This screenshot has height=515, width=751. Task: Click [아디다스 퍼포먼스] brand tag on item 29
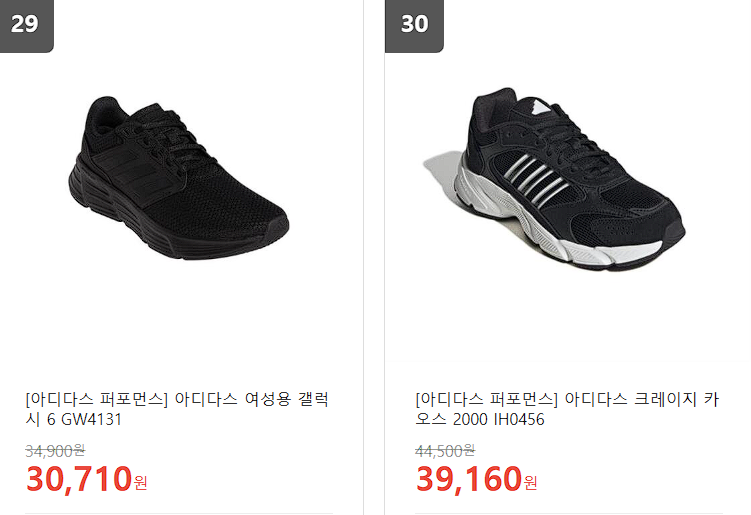pyautogui.click(x=97, y=399)
